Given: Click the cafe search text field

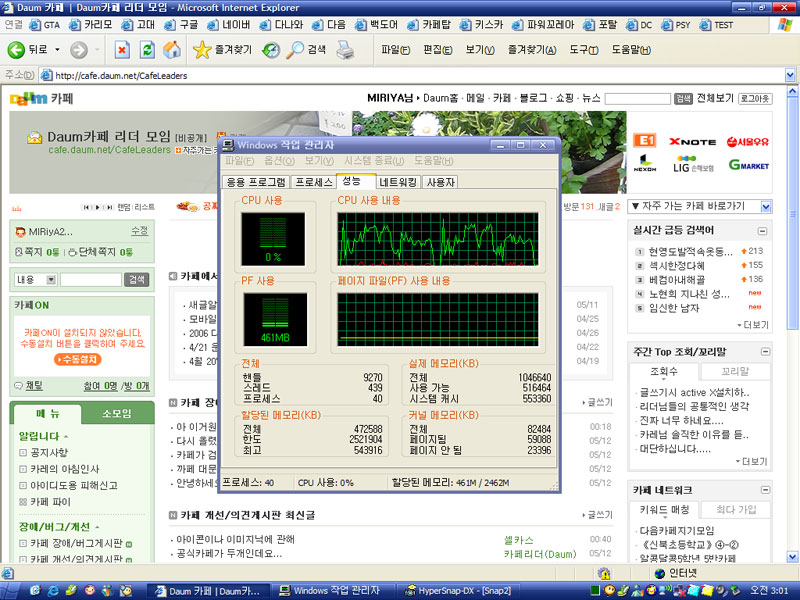Looking at the screenshot, I should tap(91, 280).
